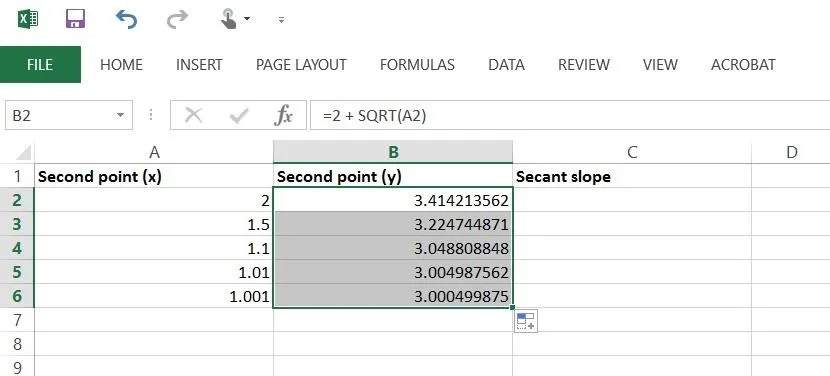
Task: Click the Excel application icon
Action: pos(28,20)
